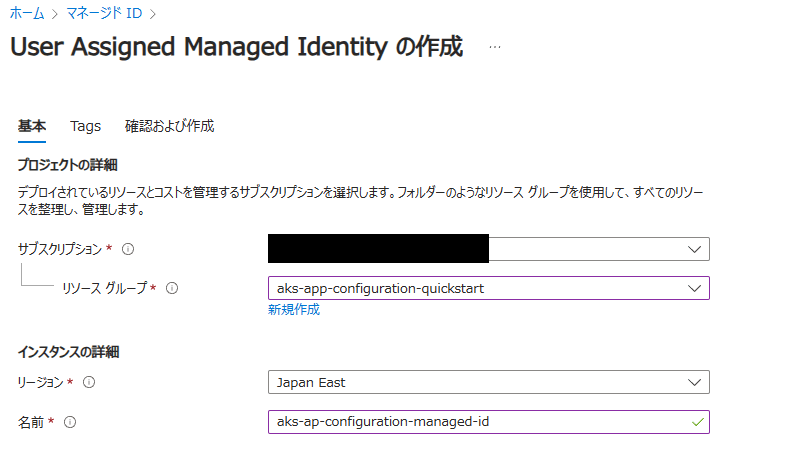Image resolution: width=788 pixels, height=459 pixels.
Task: Show info tooltip for リソース グループ
Action: pyautogui.click(x=172, y=288)
